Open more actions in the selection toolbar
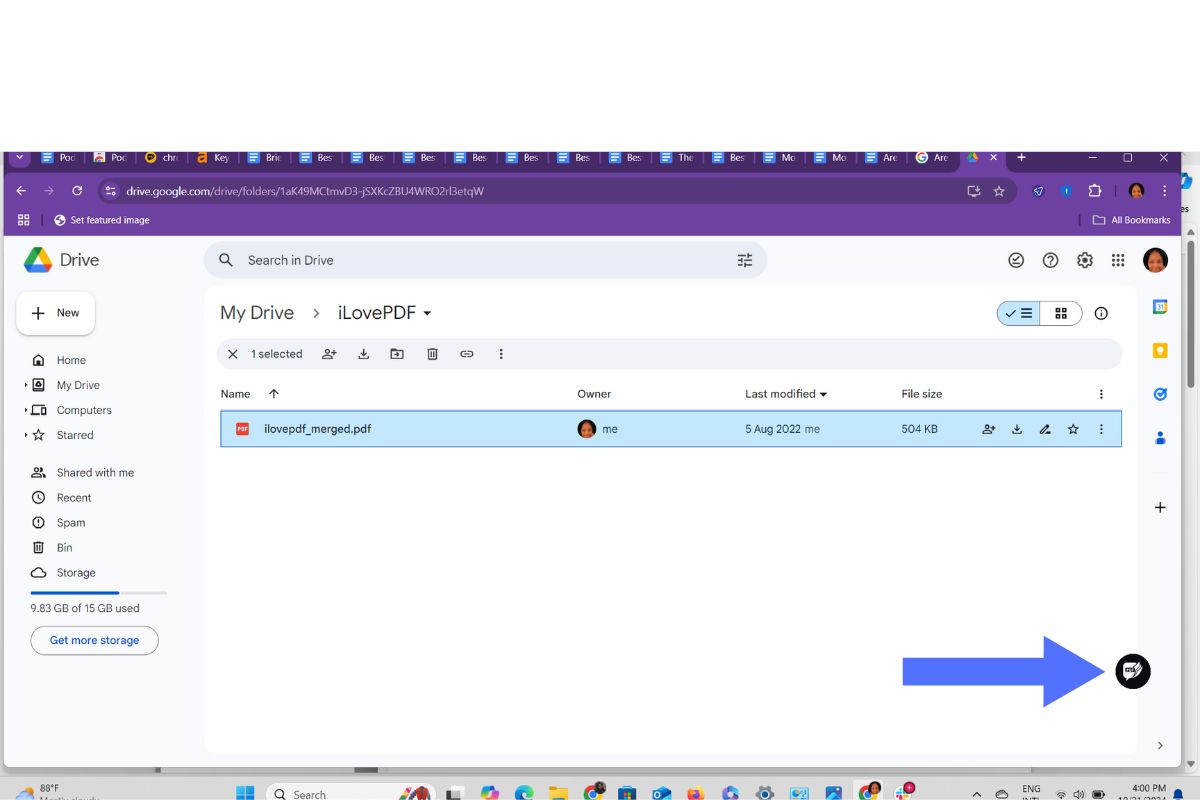The image size is (1200, 800). 501,354
